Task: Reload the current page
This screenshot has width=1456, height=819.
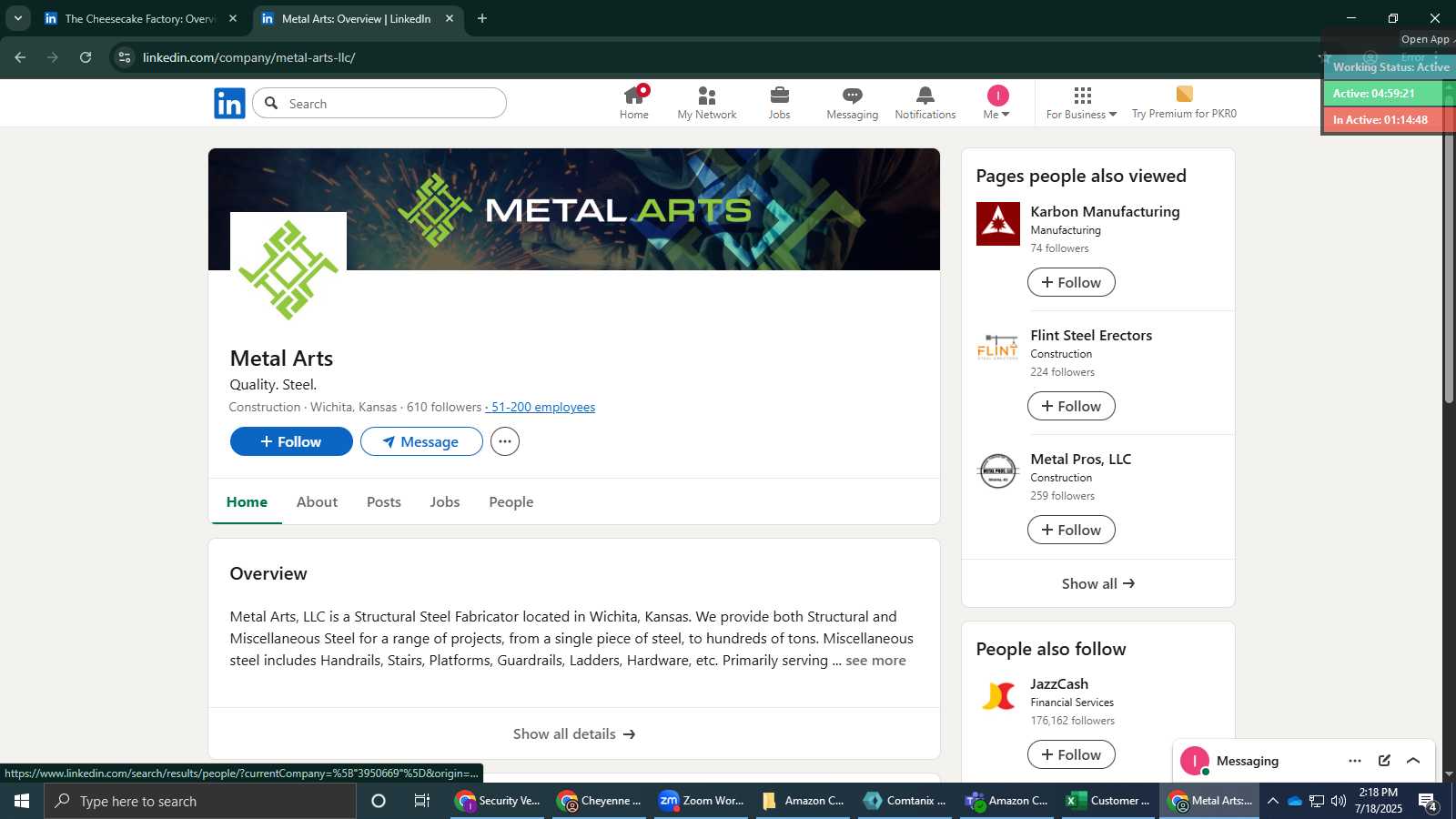Action: pos(86,57)
